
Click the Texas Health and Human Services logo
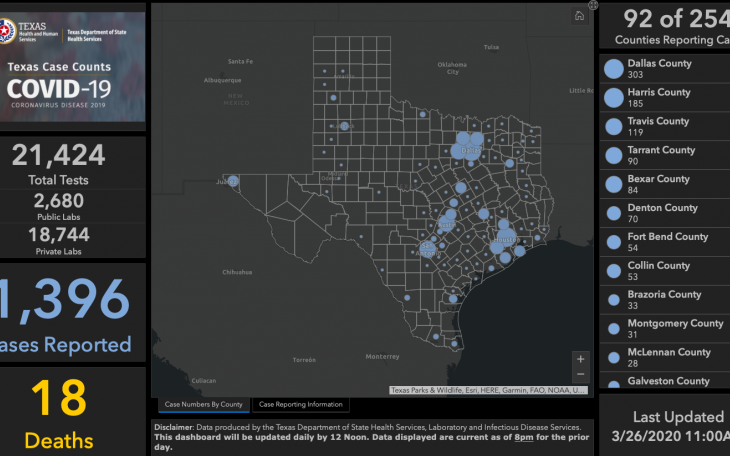(32, 34)
